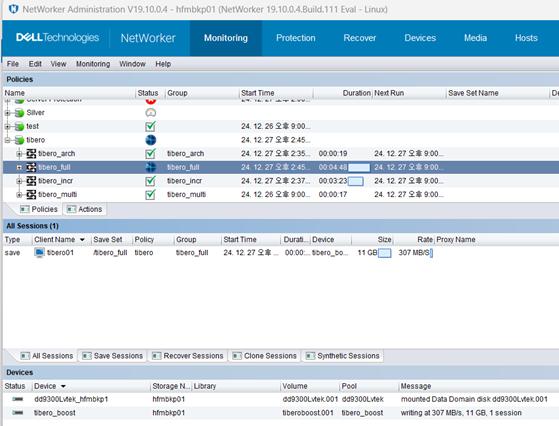Click the 11 GB size progress bar

384,253
